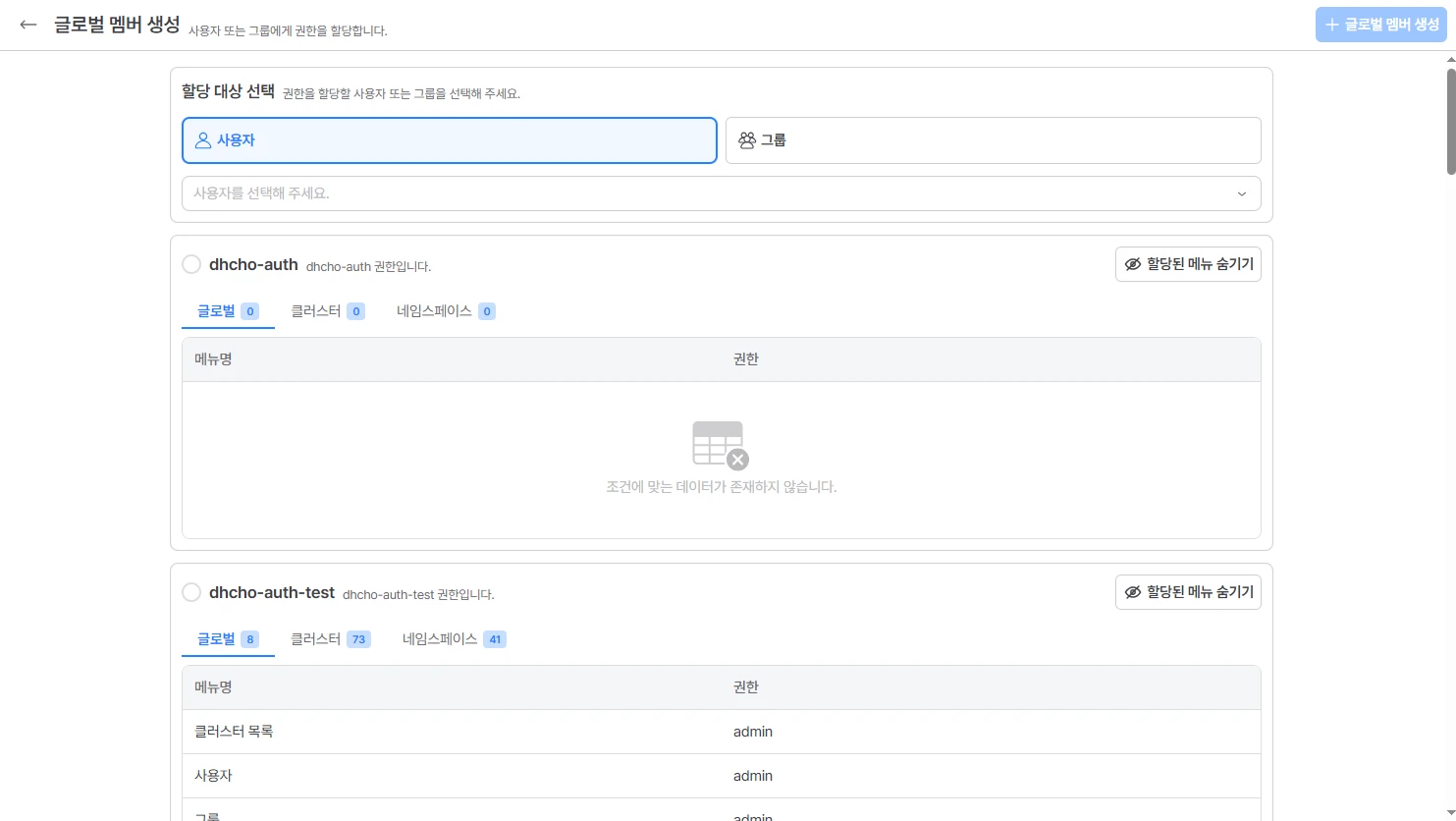Open 클러스터 tab with count 73
The image size is (1456, 821).
(331, 639)
